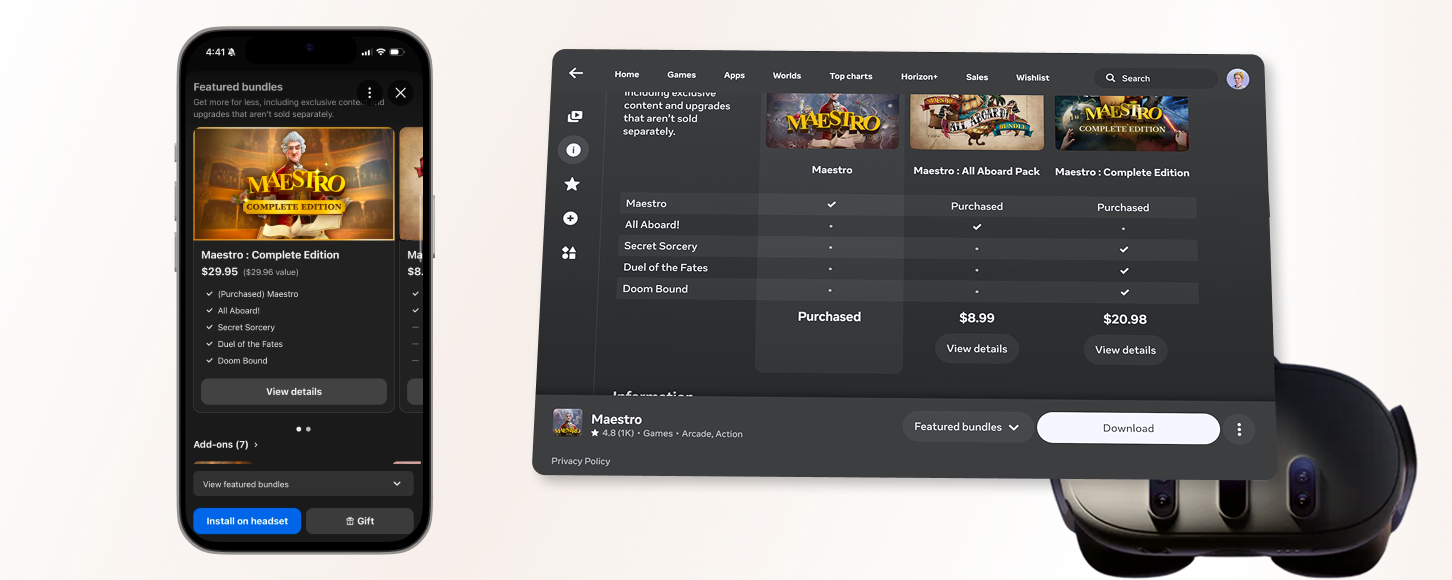Select the 'Featured bundles' phone heading
The width and height of the screenshot is (1452, 580).
(x=238, y=87)
